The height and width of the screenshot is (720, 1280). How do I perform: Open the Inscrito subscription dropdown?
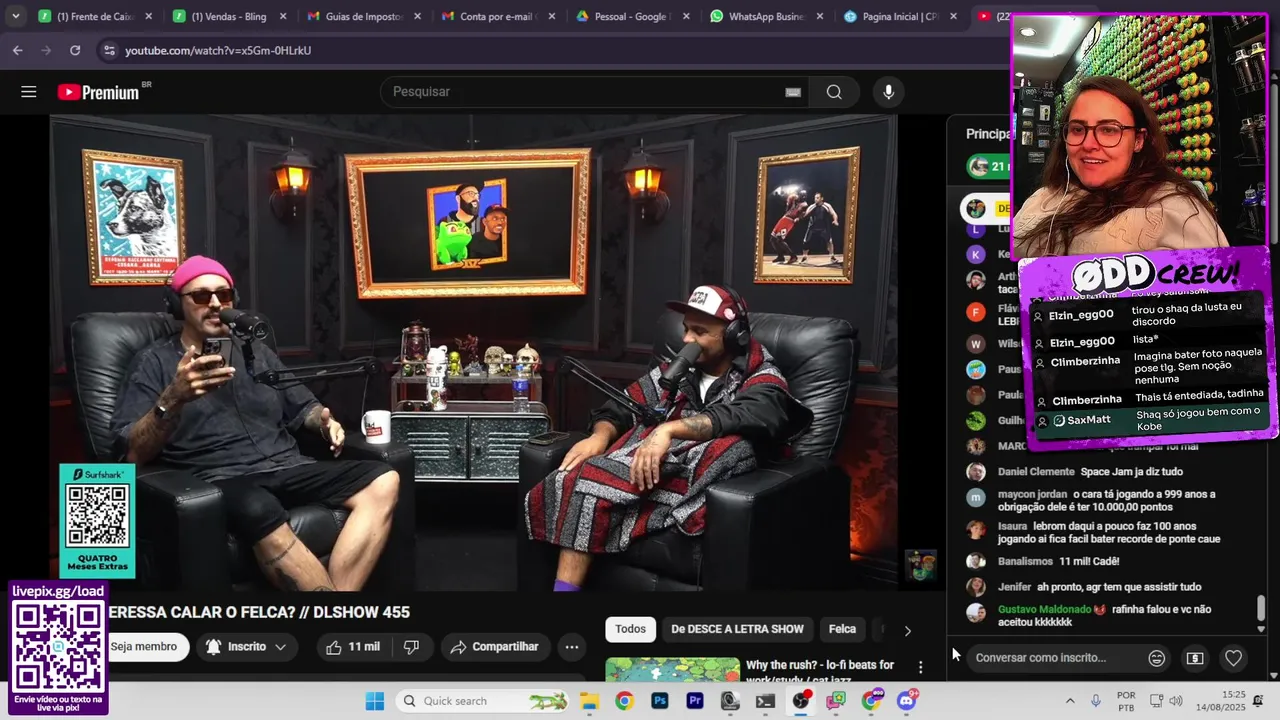(x=246, y=647)
